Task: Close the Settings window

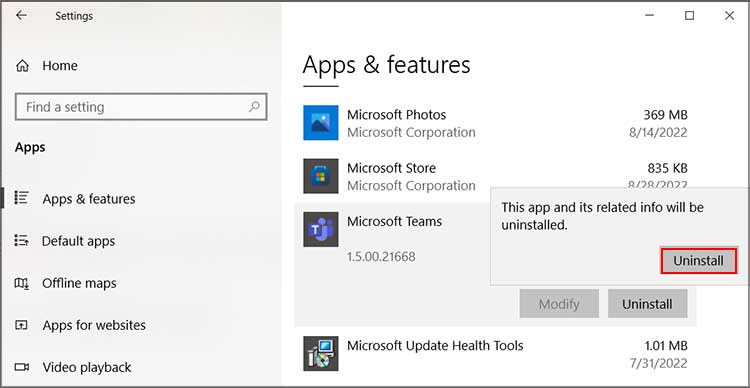Action: pyautogui.click(x=729, y=16)
